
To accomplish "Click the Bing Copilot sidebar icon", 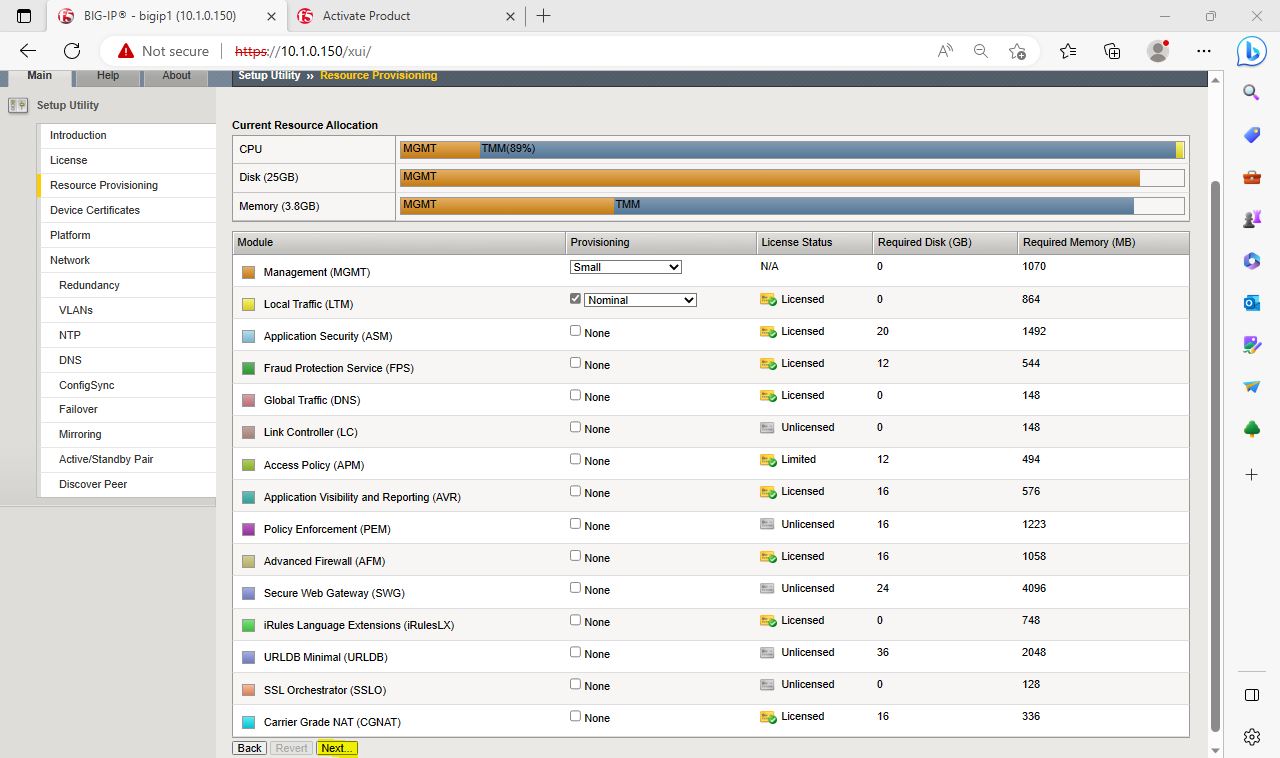I will pyautogui.click(x=1251, y=51).
